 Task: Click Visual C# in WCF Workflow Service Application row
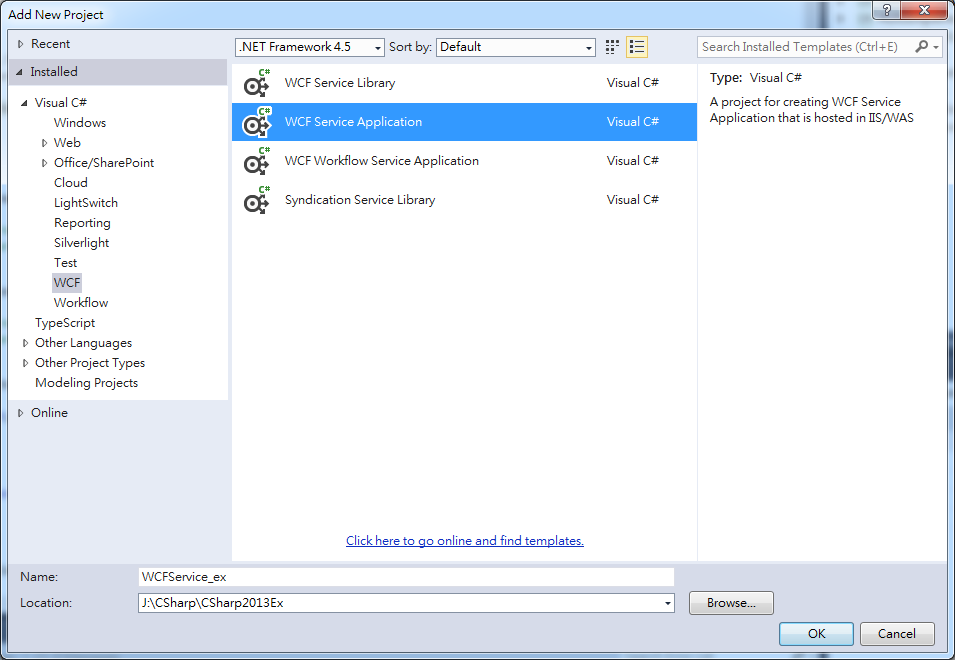click(x=633, y=161)
